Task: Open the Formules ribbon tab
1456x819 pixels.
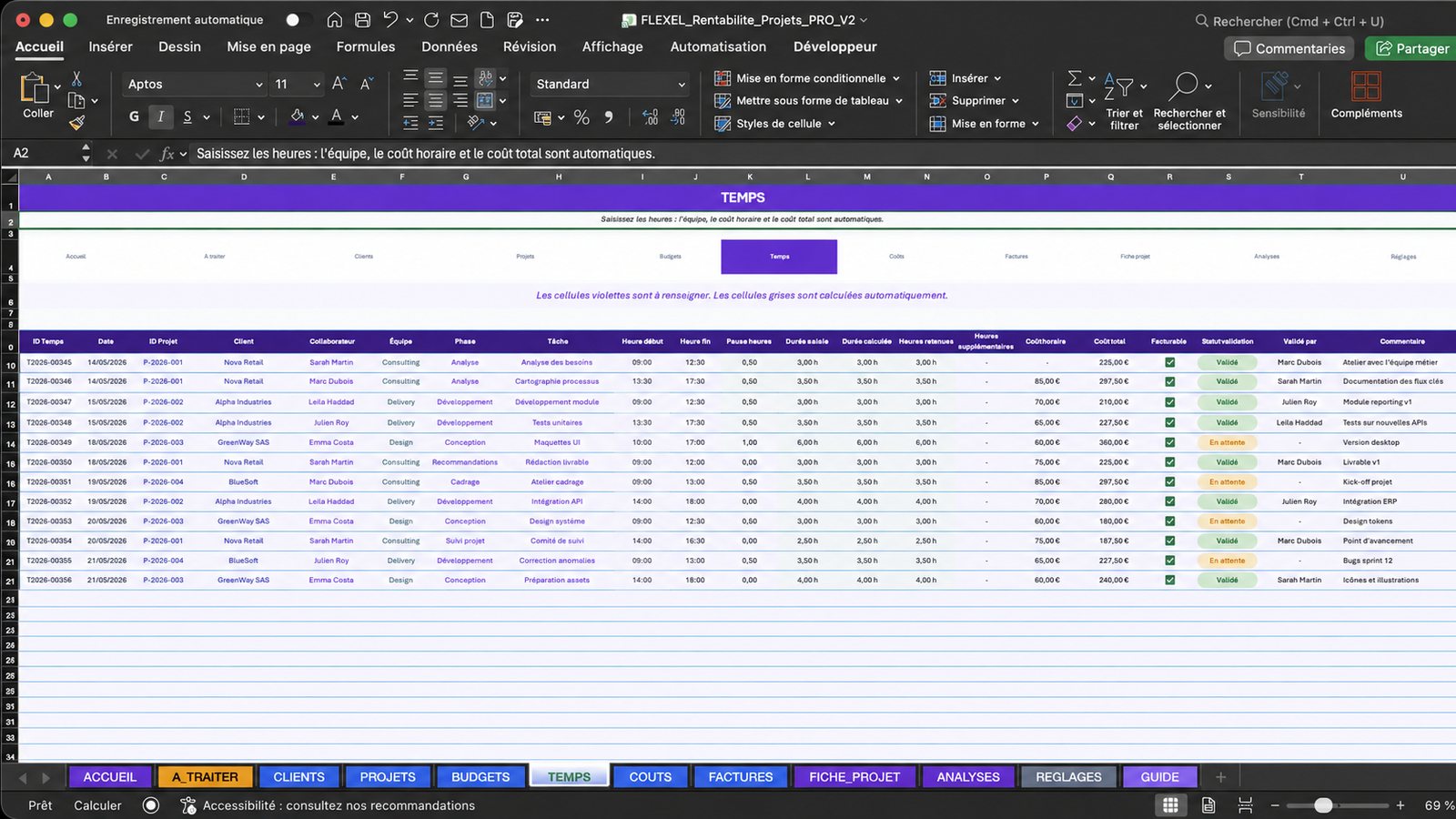Action: tap(366, 46)
